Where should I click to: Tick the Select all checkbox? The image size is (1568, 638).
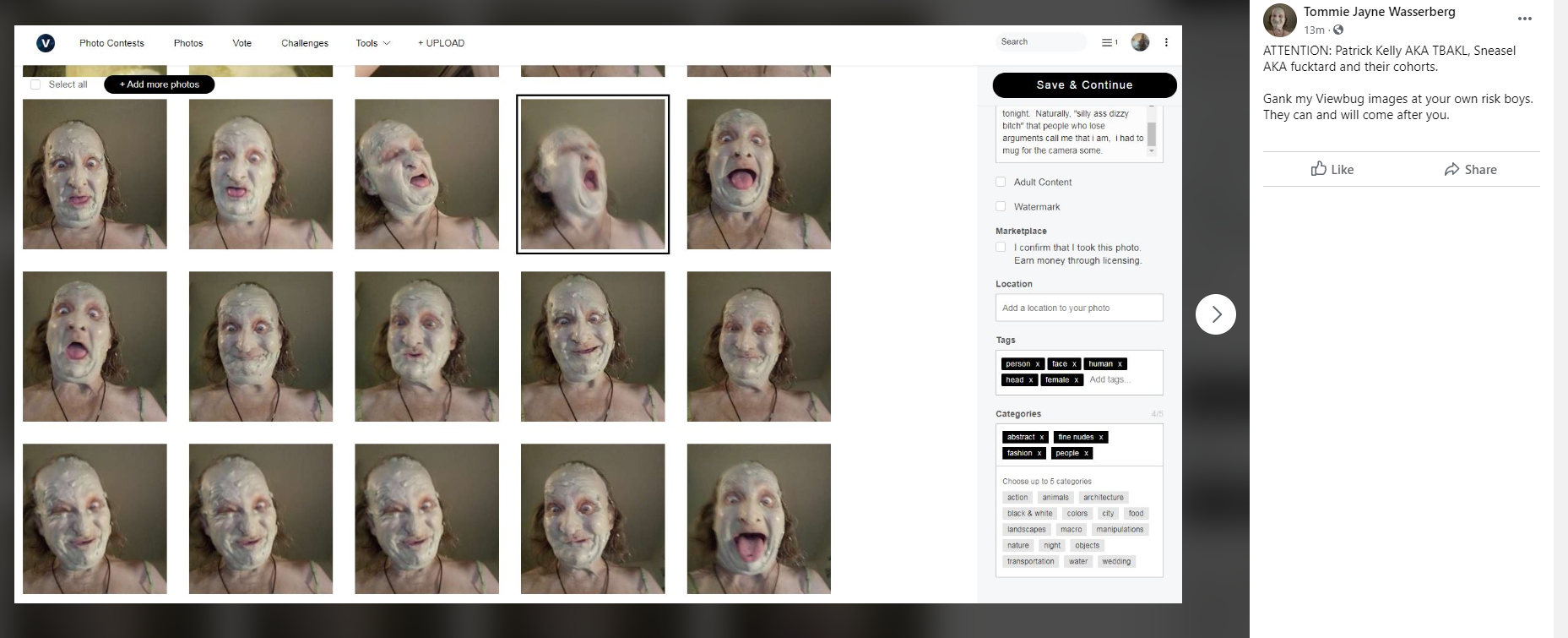(x=35, y=85)
